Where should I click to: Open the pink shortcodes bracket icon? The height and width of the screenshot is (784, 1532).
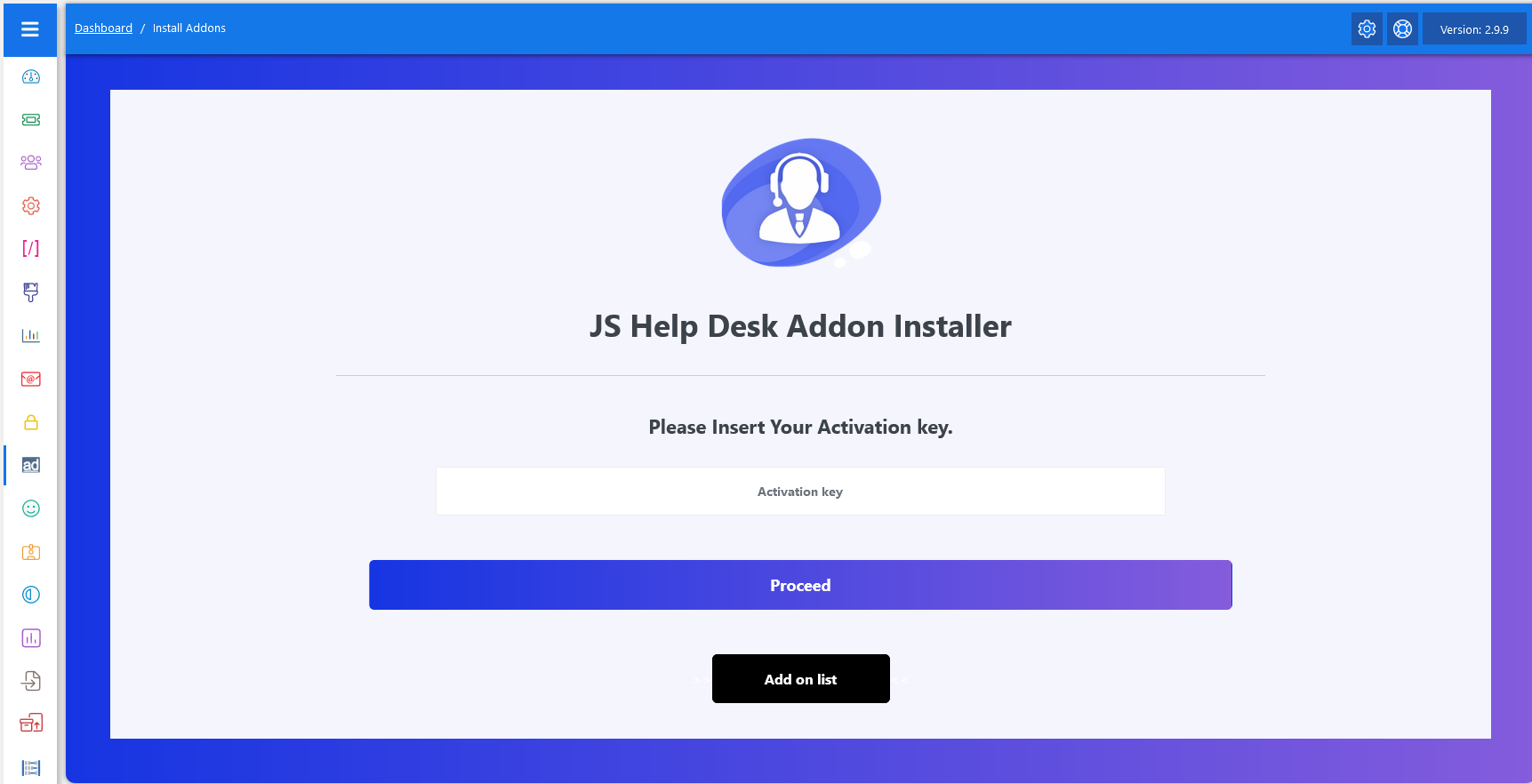pos(31,249)
